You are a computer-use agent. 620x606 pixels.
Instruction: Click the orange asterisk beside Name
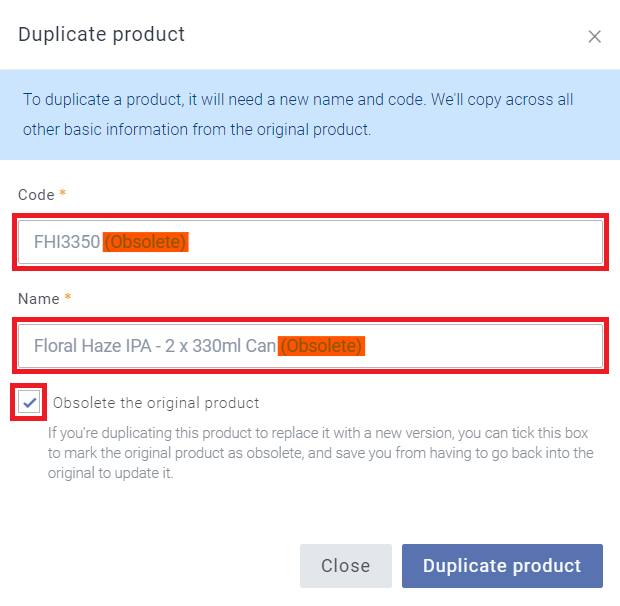(68, 297)
